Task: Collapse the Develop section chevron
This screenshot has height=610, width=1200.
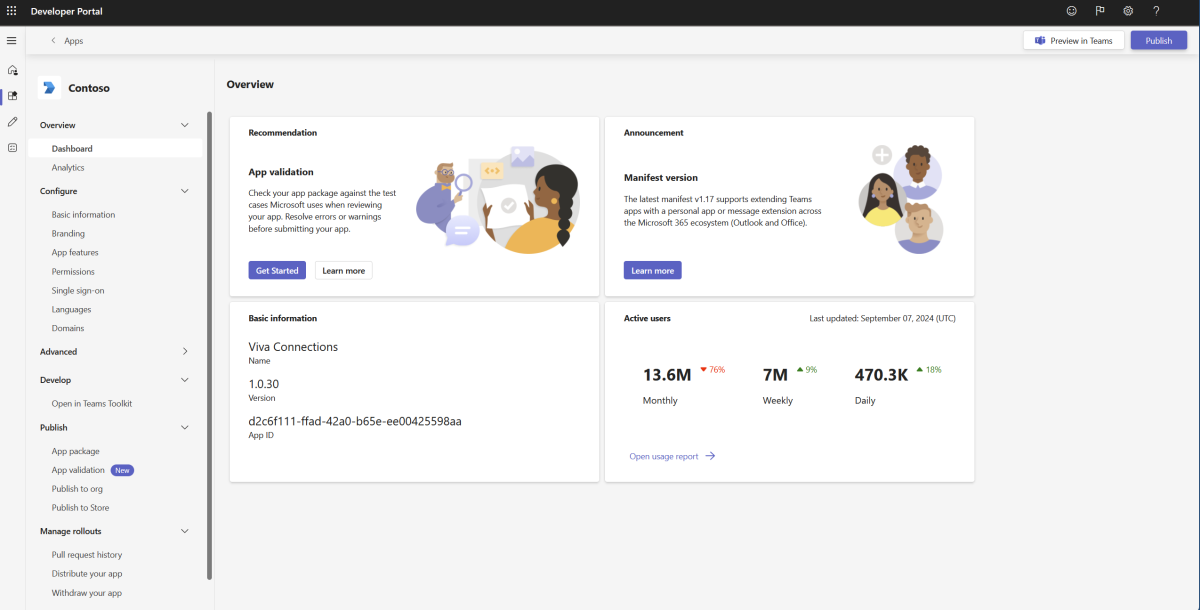Action: (x=184, y=380)
